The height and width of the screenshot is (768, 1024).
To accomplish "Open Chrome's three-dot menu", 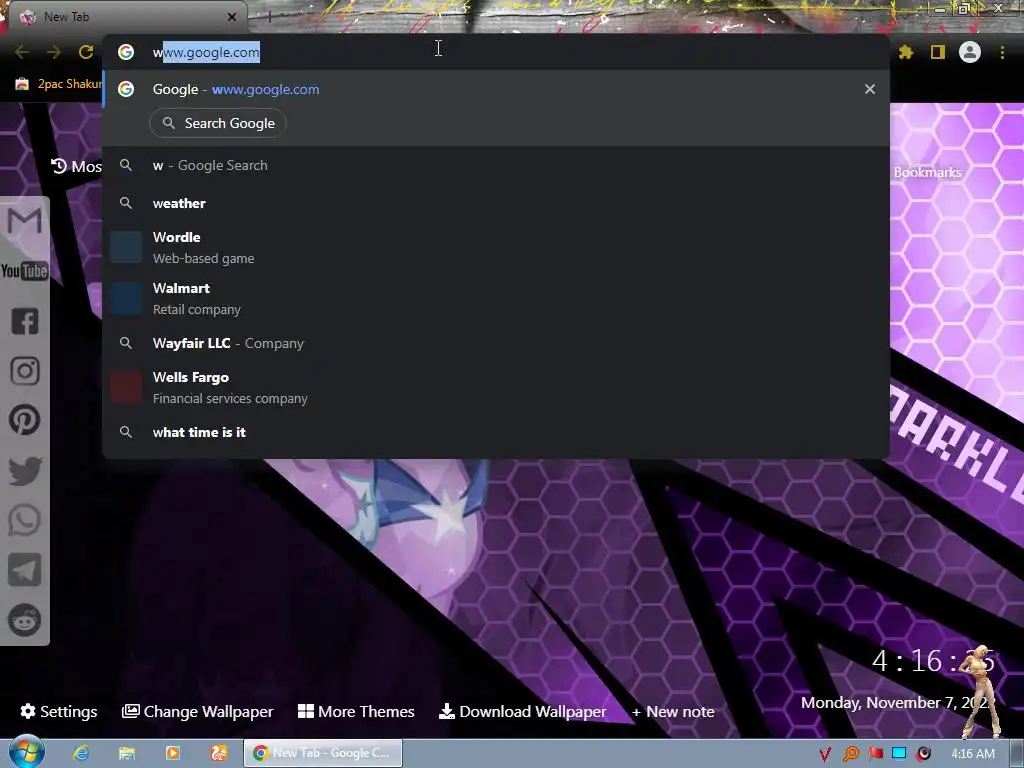I will point(1002,52).
